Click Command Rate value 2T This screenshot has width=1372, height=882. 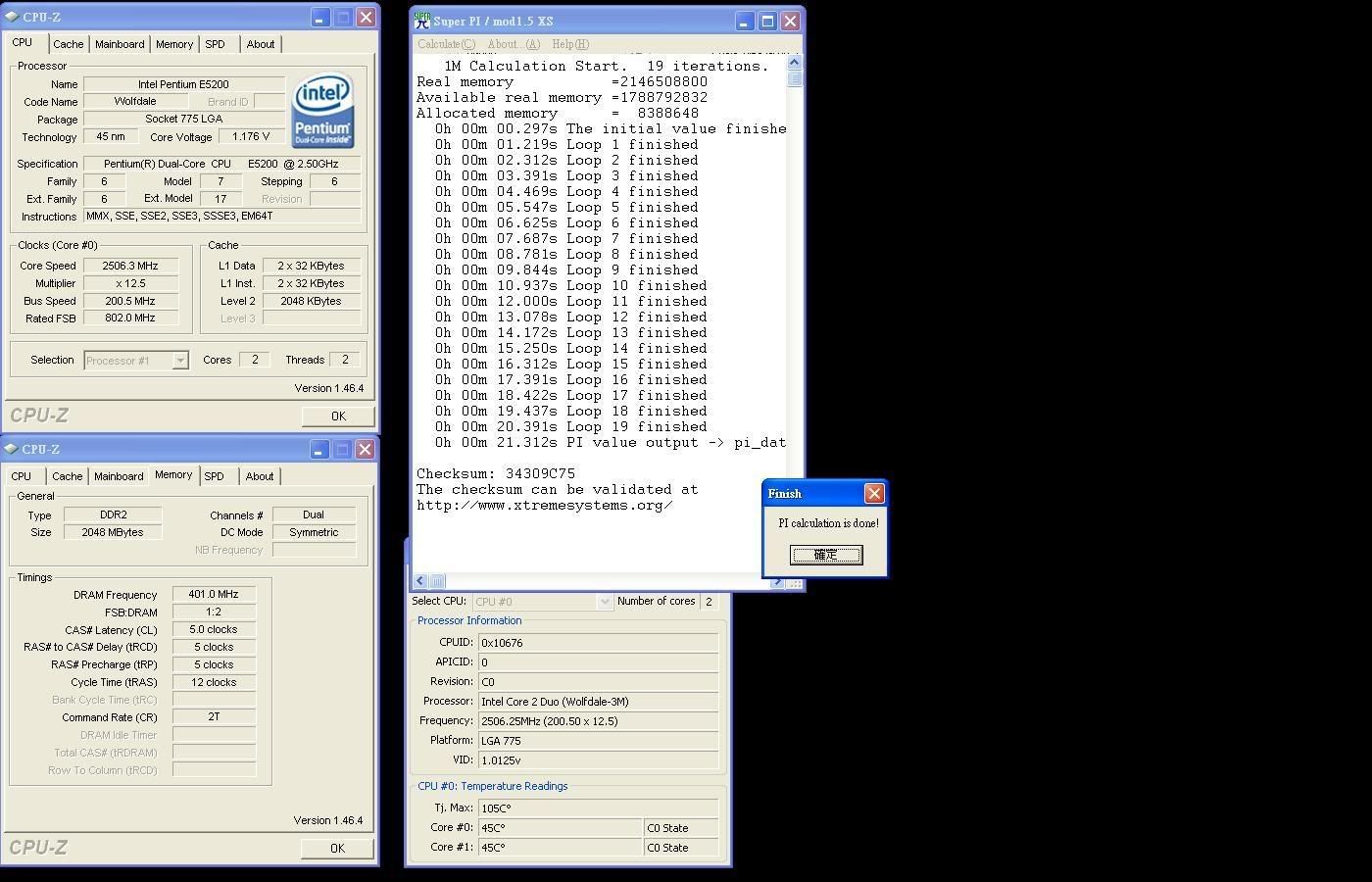[x=214, y=717]
